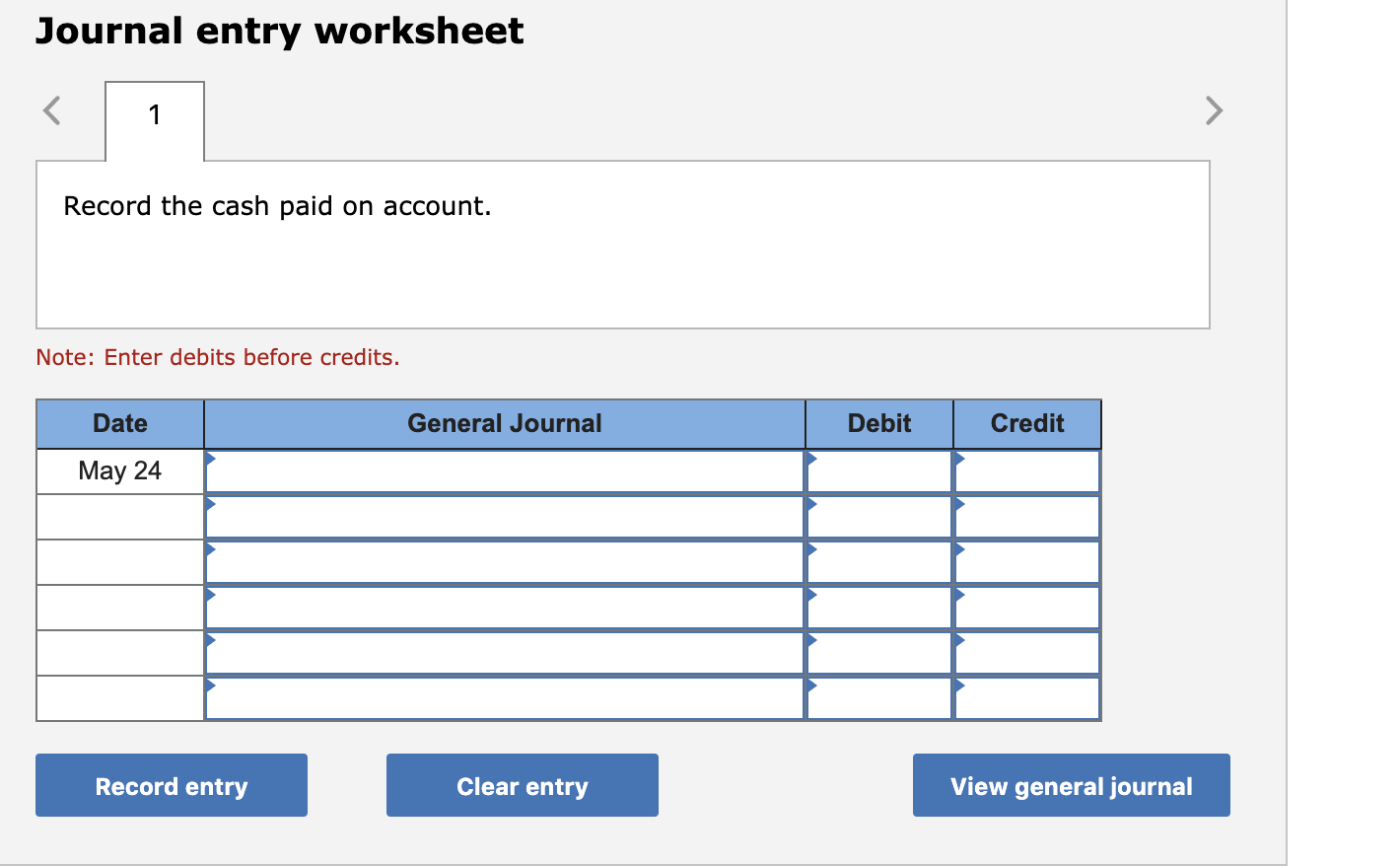Open the account dropdown on the May 24 row
Viewport: 1400px width, 866px height.
click(211, 460)
